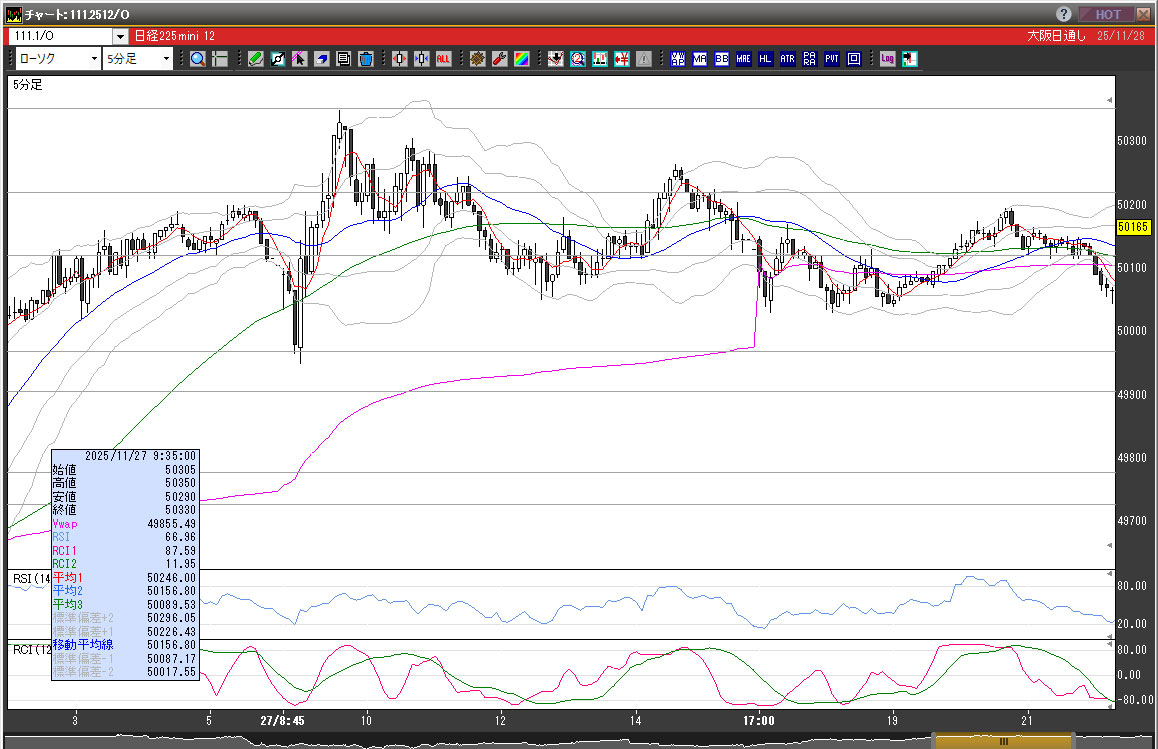Select the trend line drawing tool

pyautogui.click(x=278, y=59)
